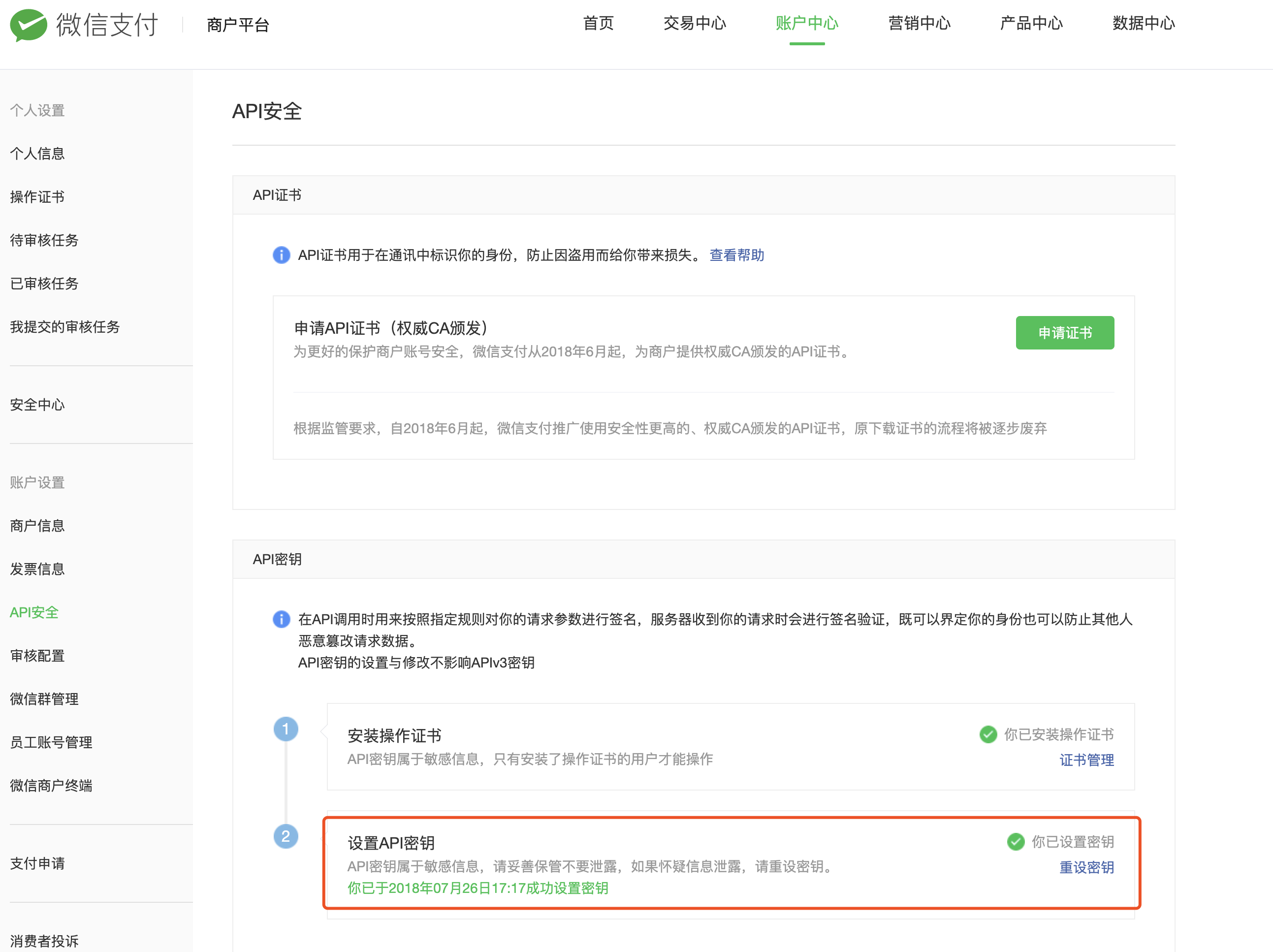Viewport: 1273px width, 952px height.
Task: Switch to the 数据中心 tab
Action: (1144, 24)
